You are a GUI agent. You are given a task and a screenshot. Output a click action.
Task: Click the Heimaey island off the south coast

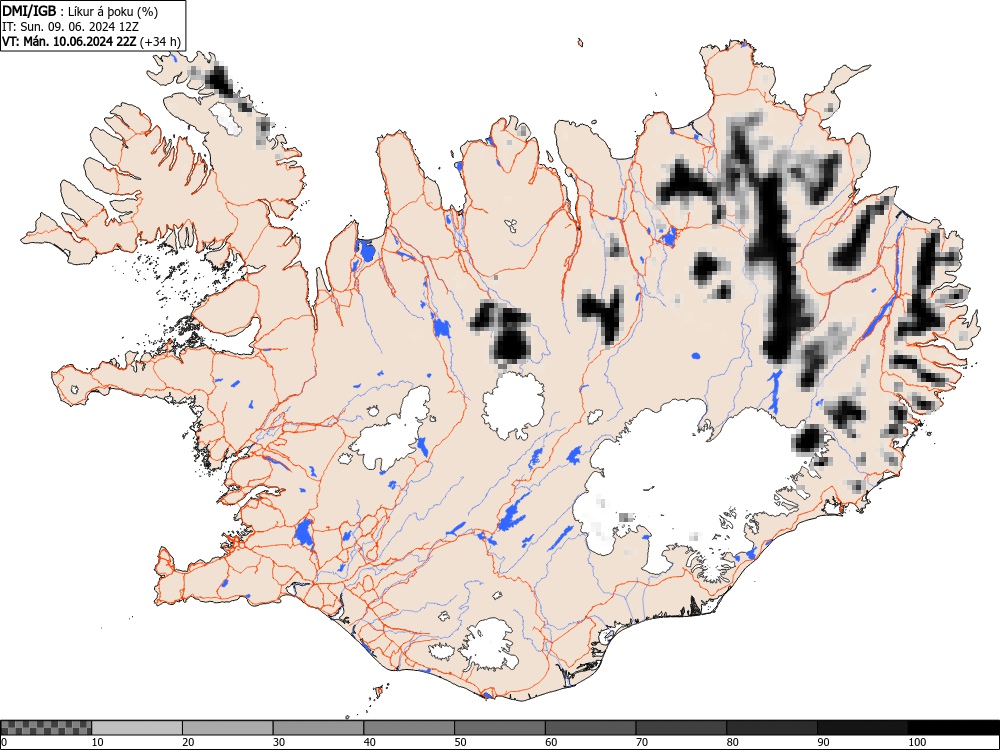click(378, 691)
